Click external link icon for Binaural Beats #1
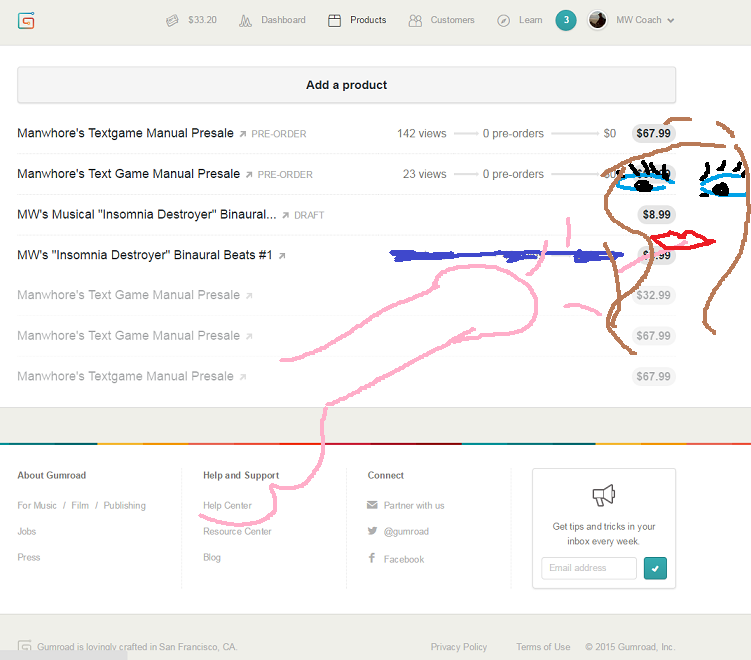Viewport: 751px width, 660px height. pyautogui.click(x=282, y=256)
